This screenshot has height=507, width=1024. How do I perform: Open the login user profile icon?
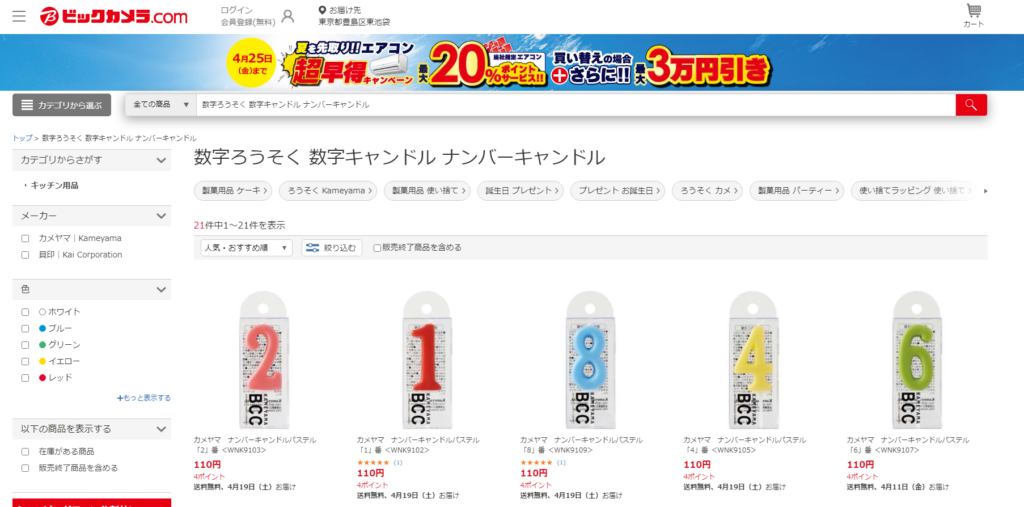287,17
